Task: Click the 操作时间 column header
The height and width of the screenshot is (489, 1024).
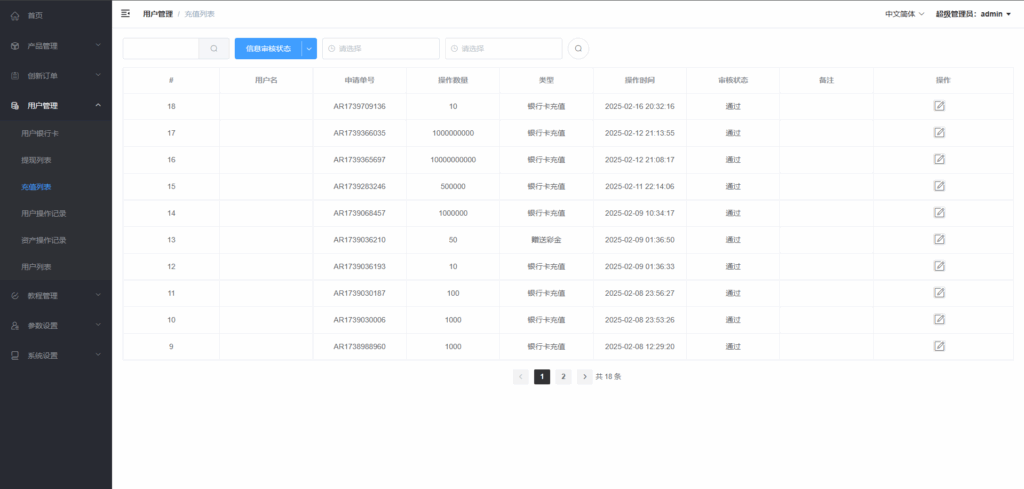Action: tap(639, 80)
